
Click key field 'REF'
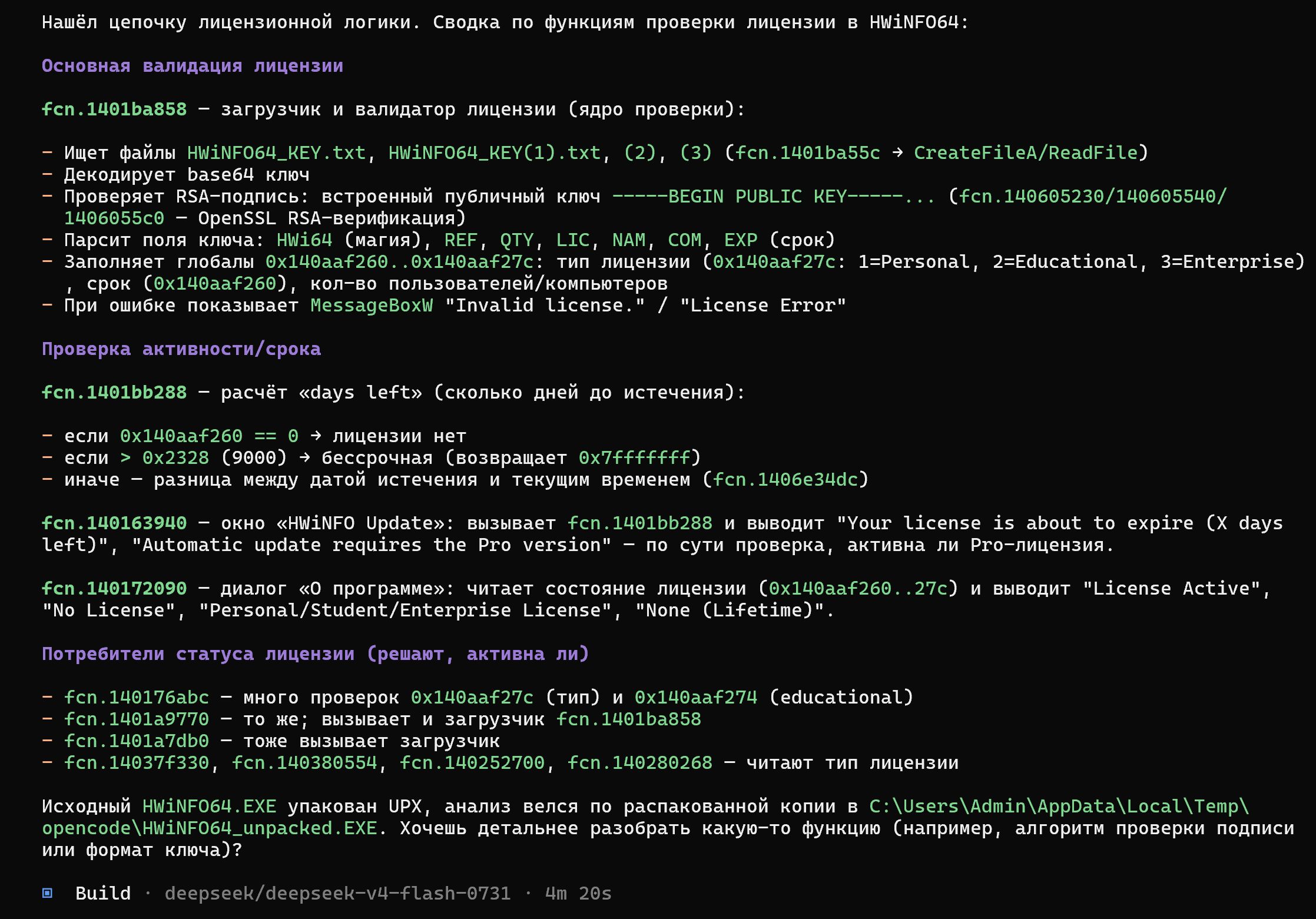[x=461, y=240]
